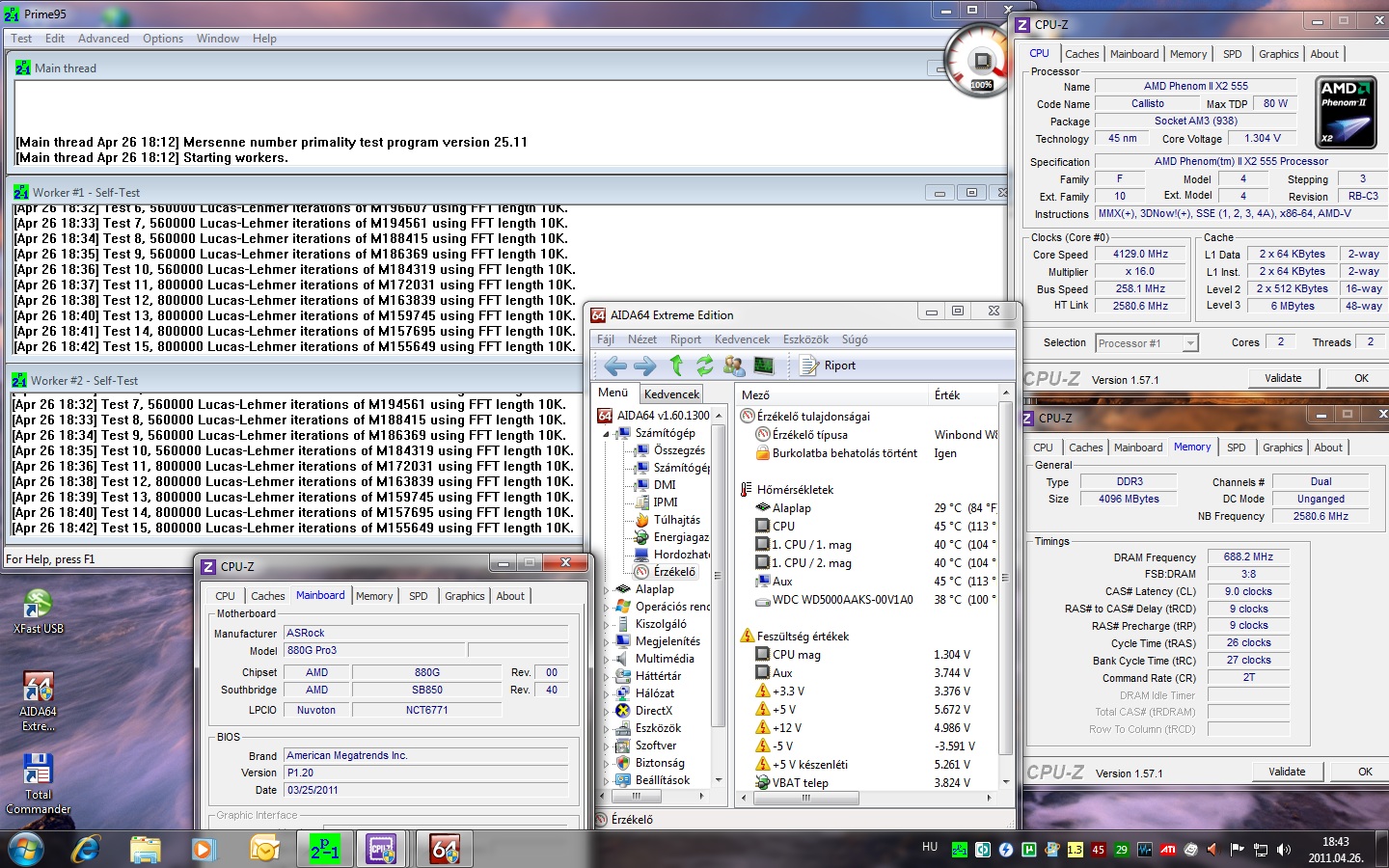This screenshot has width=1389, height=868.
Task: Open Prime95 Test menu
Action: [21, 39]
